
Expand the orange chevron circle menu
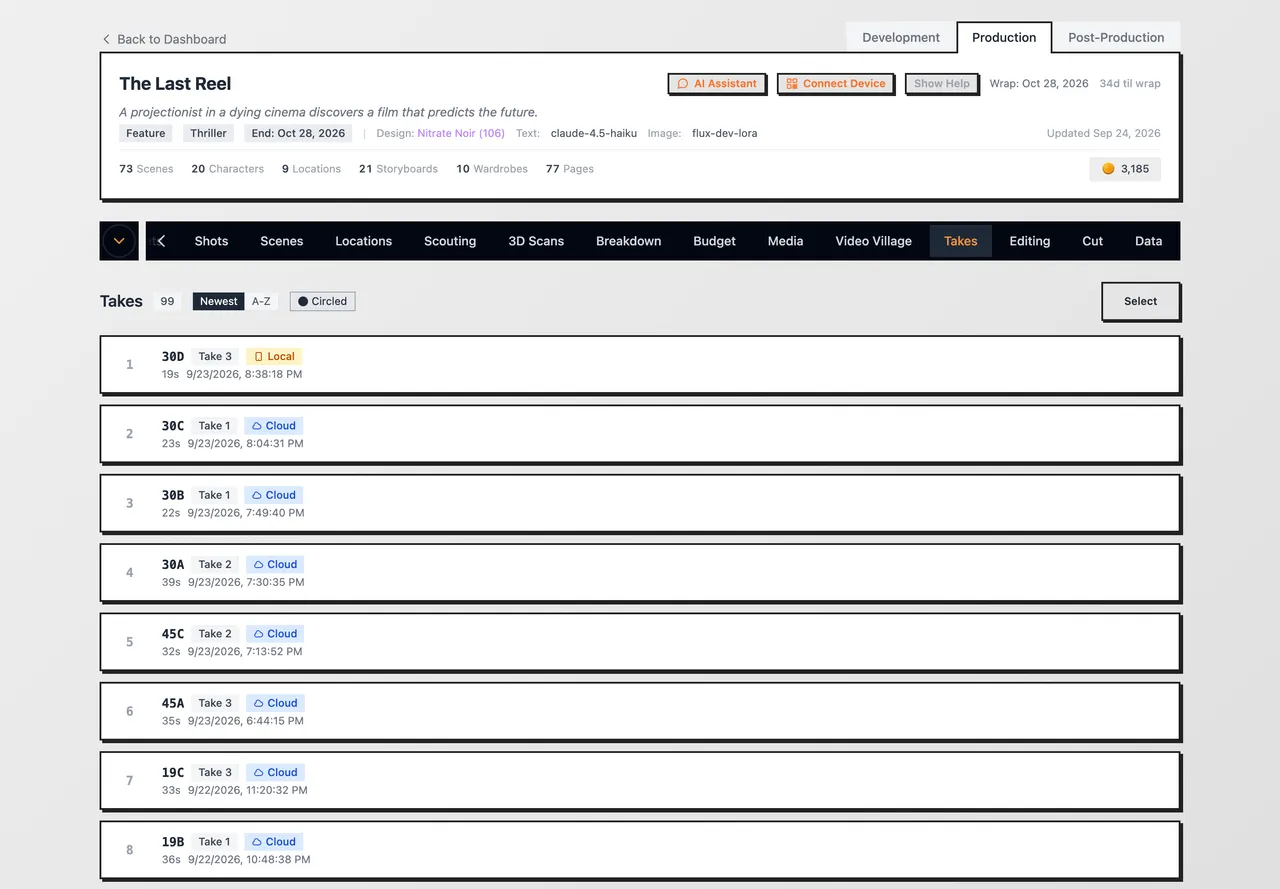(119, 241)
